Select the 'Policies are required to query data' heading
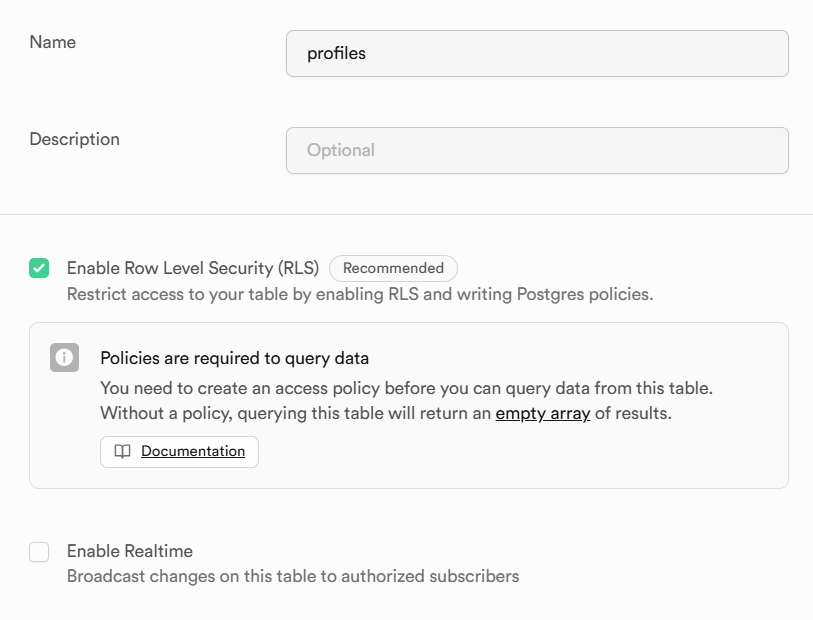This screenshot has width=813, height=620. 234,358
